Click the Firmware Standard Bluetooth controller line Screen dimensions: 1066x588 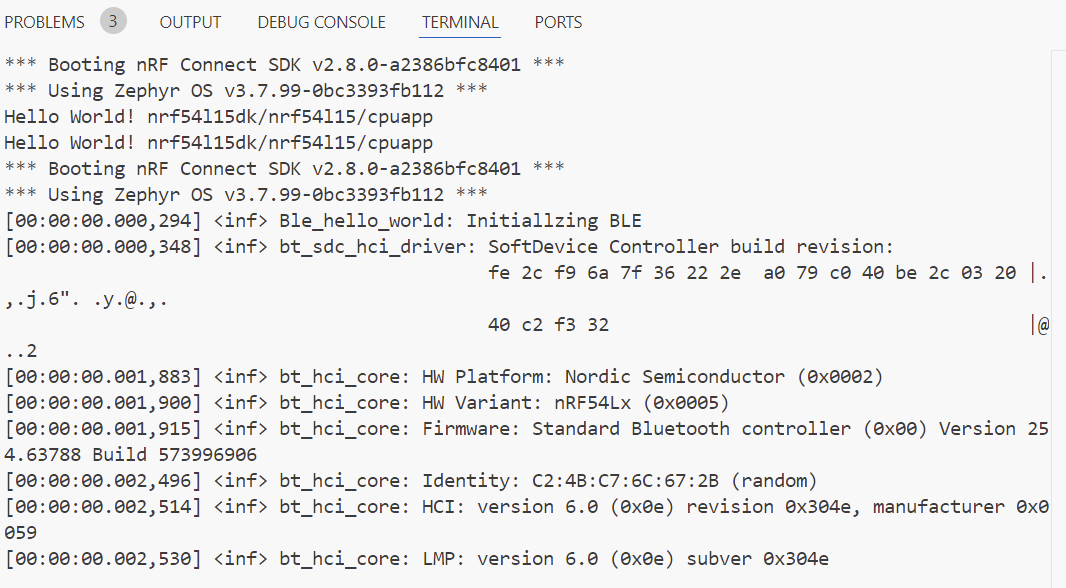[x=526, y=429]
